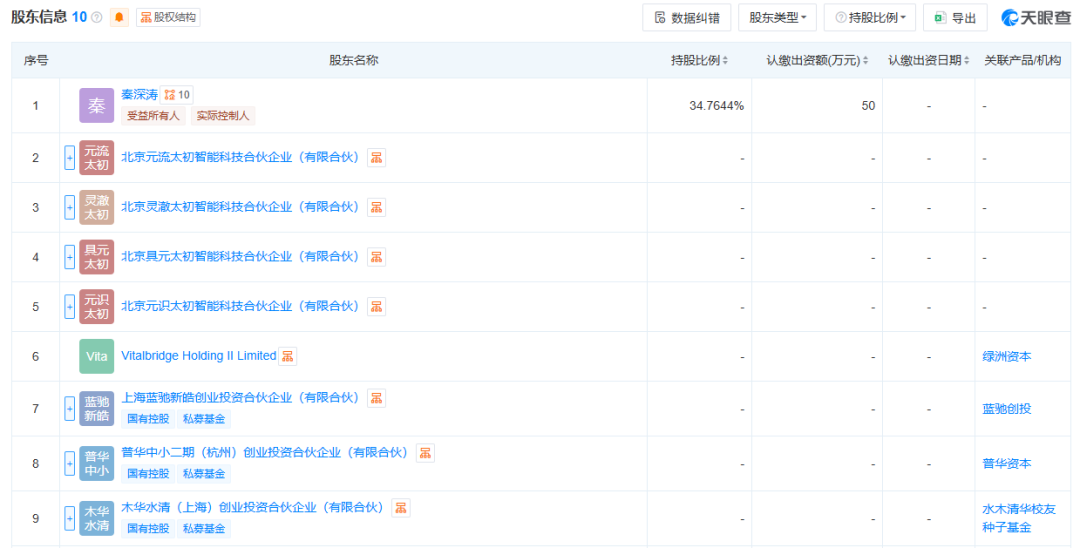
Task: Click the green Vita logo thumbnail
Action: (x=96, y=356)
